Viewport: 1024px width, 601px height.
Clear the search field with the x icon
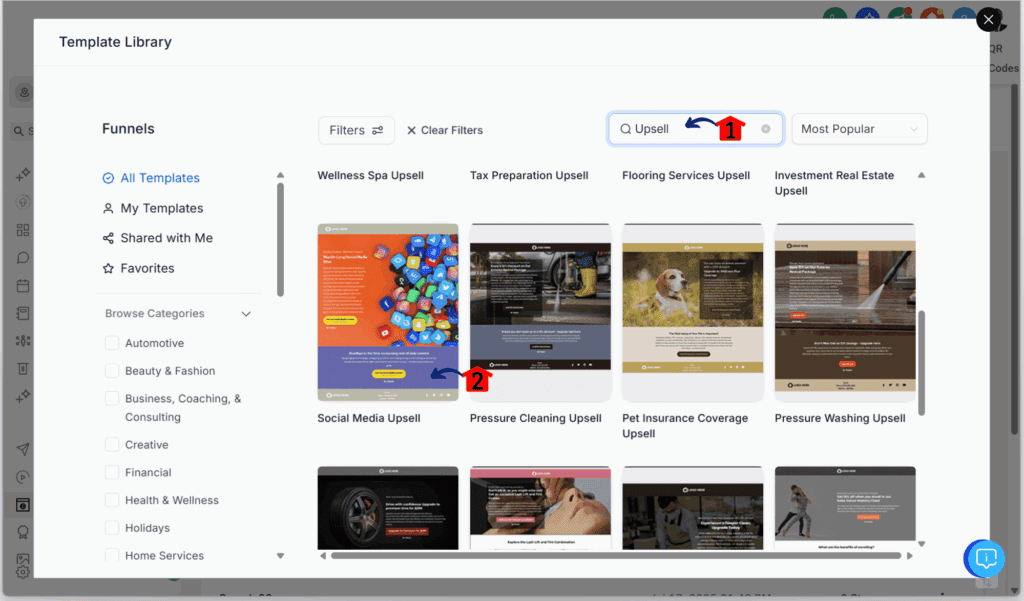(765, 129)
